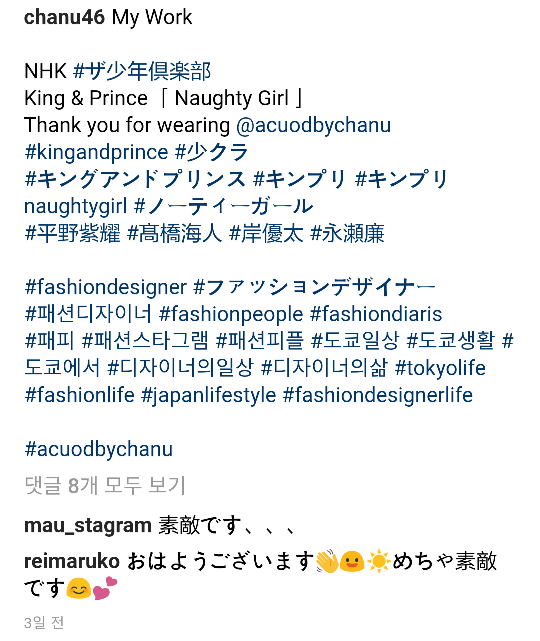The height and width of the screenshot is (641, 540).
Task: Open the #髙橋海人 hashtag
Action: pyautogui.click(x=175, y=233)
